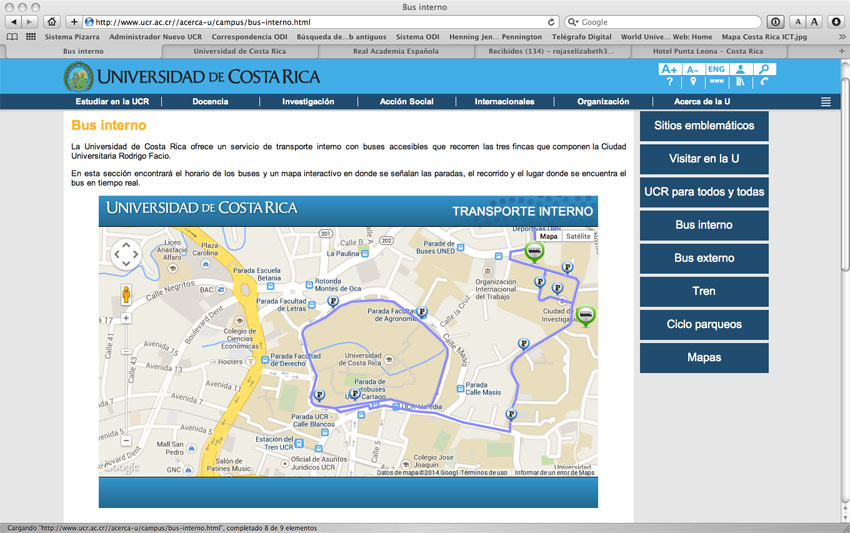The height and width of the screenshot is (533, 850).
Task: Go back with the Safari back arrow
Action: (x=13, y=22)
